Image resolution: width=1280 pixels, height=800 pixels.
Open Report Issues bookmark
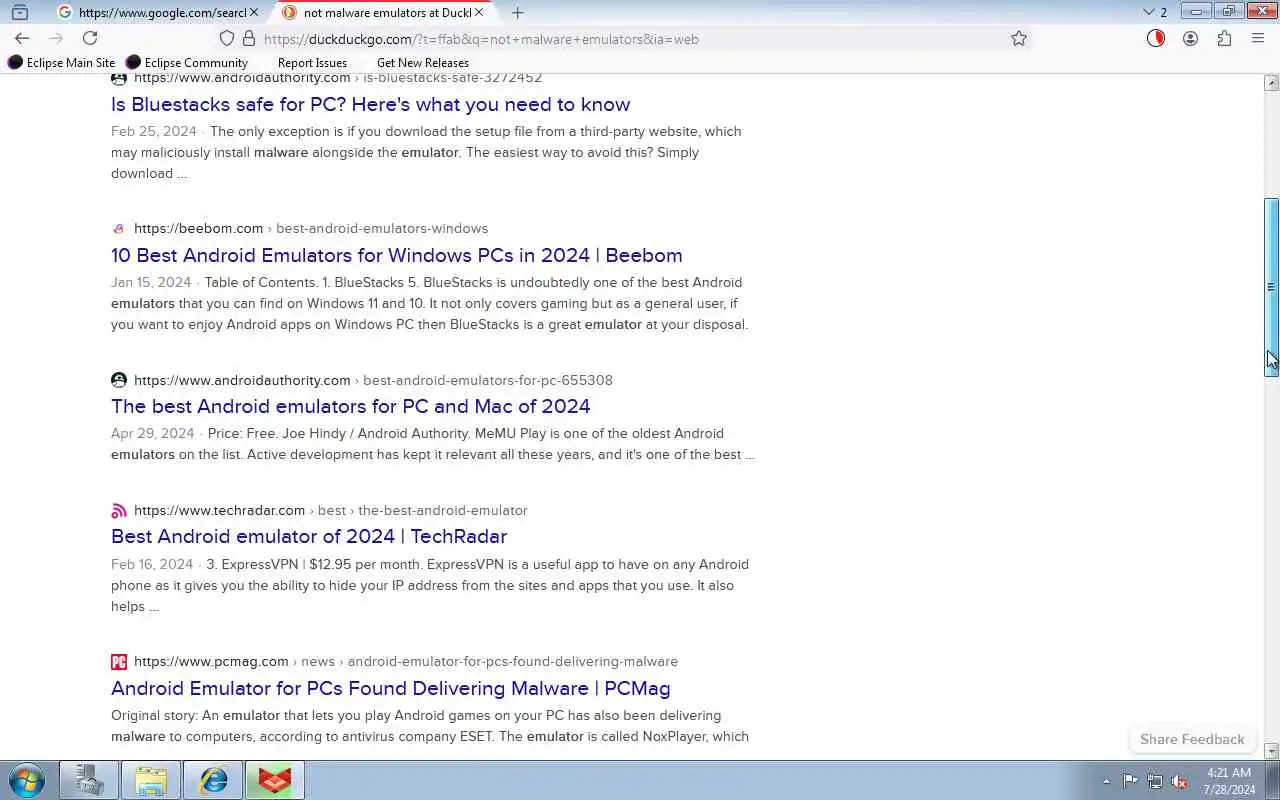[312, 62]
